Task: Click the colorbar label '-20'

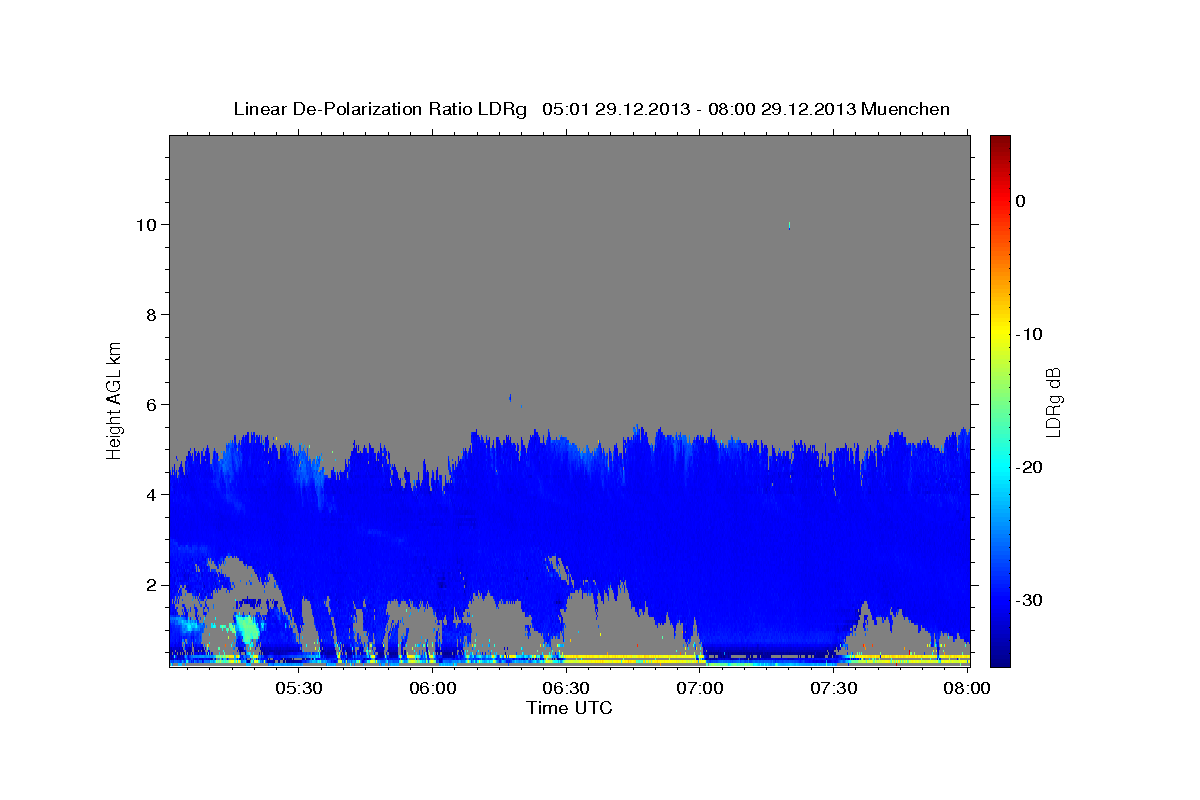Action: pyautogui.click(x=1030, y=467)
